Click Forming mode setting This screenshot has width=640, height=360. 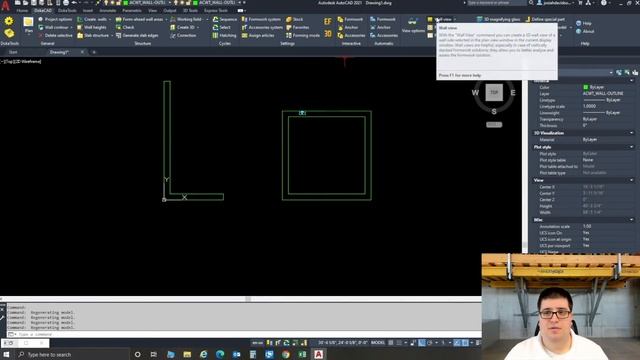303,36
